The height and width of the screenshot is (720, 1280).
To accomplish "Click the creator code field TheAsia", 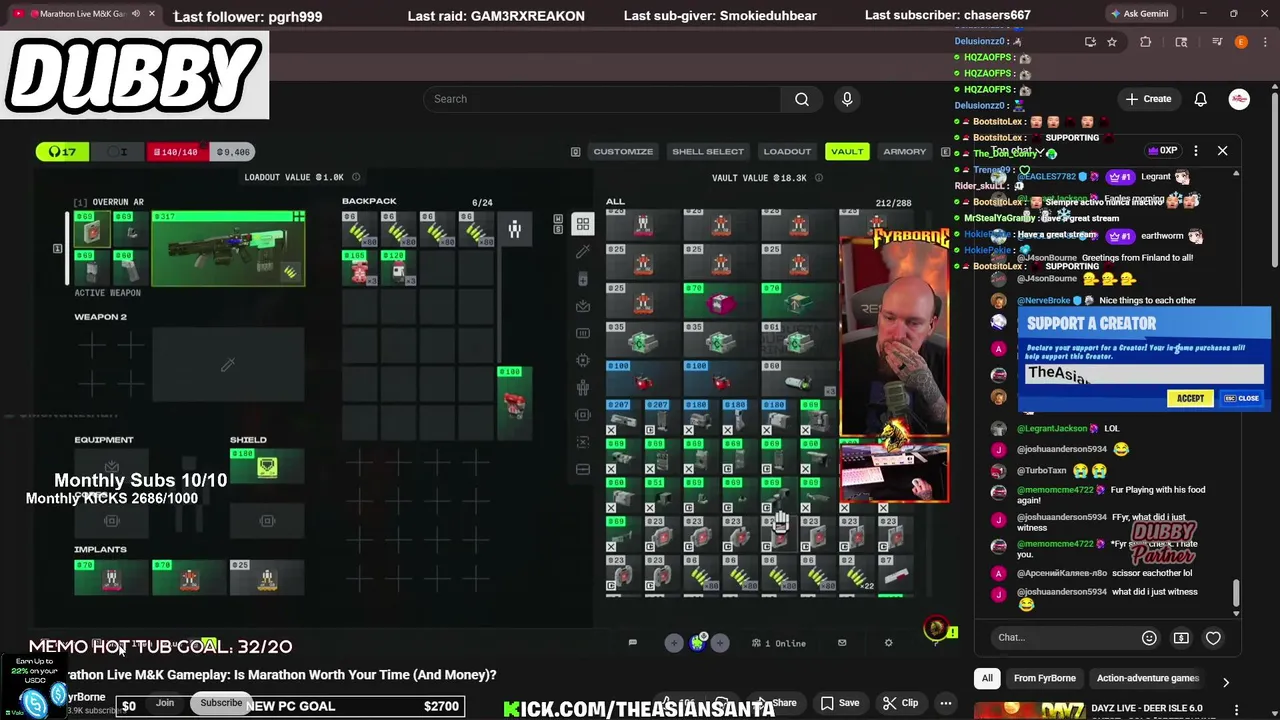I will [1145, 374].
